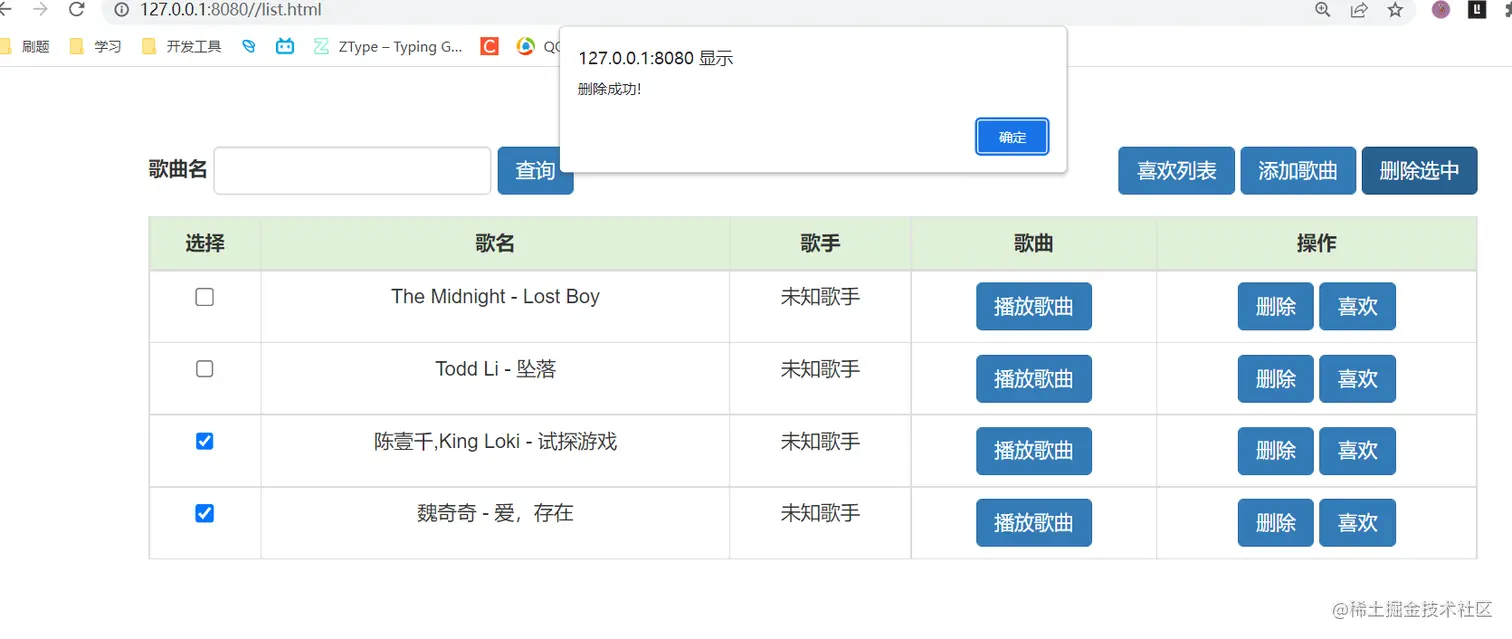The image size is (1512, 639).
Task: Delete The Midnight - Lost Boy row
Action: click(1276, 307)
